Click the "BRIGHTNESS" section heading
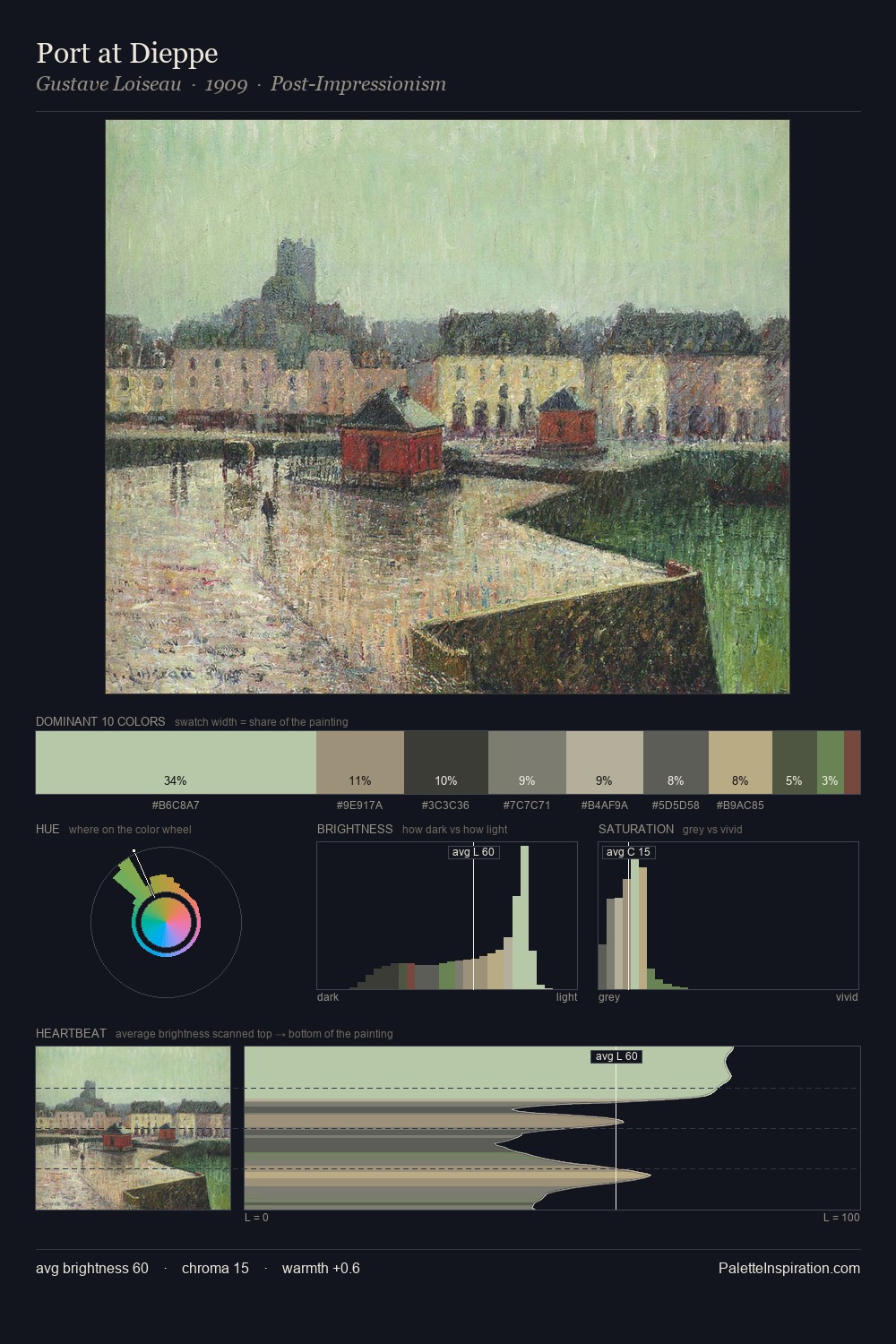This screenshot has width=896, height=1344. tap(355, 829)
